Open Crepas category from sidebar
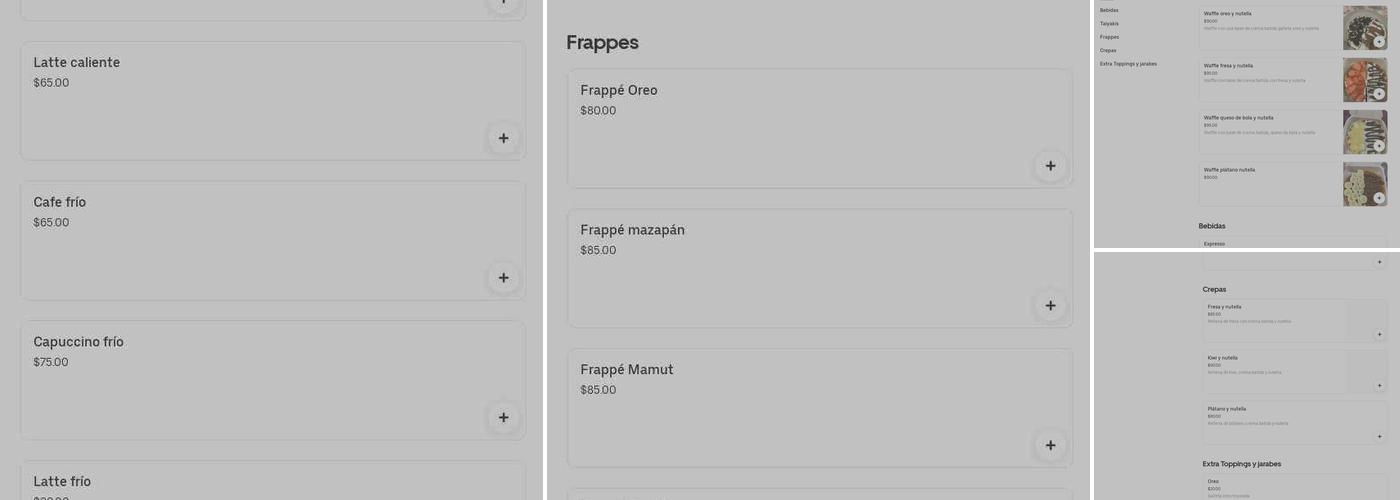 tap(1108, 50)
